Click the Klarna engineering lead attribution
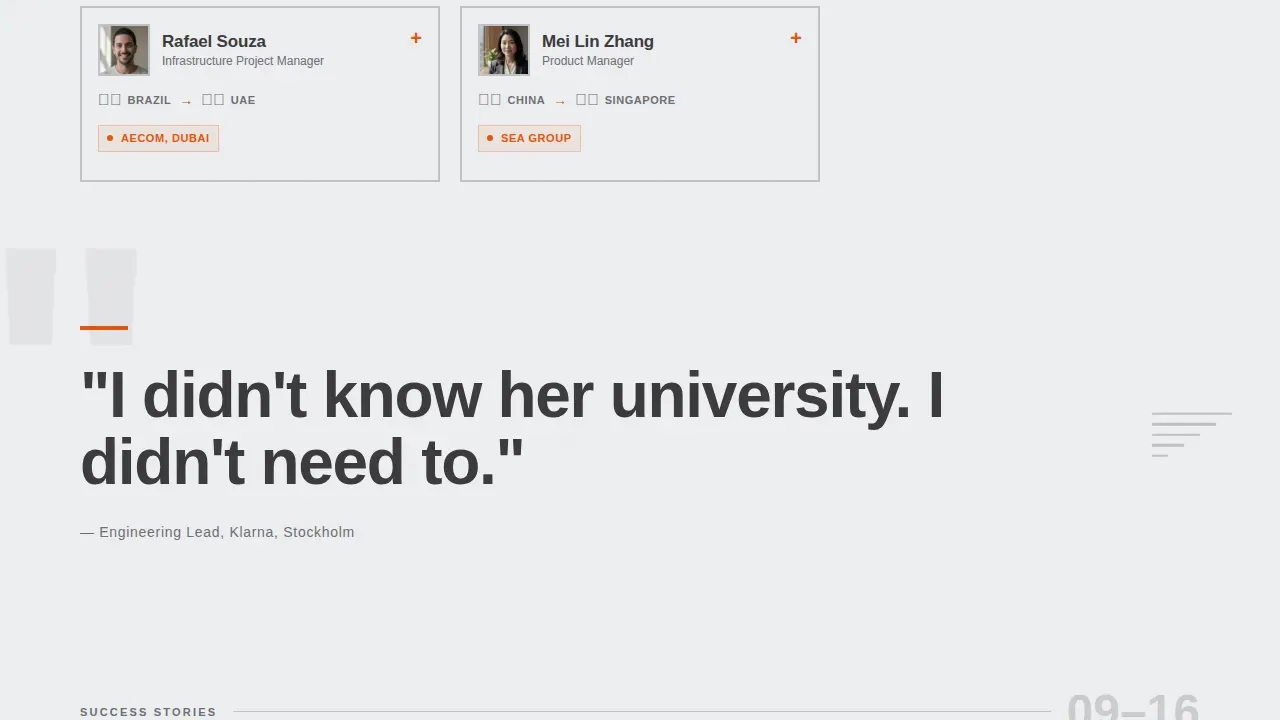Screen dimensions: 1280x720 (217, 532)
